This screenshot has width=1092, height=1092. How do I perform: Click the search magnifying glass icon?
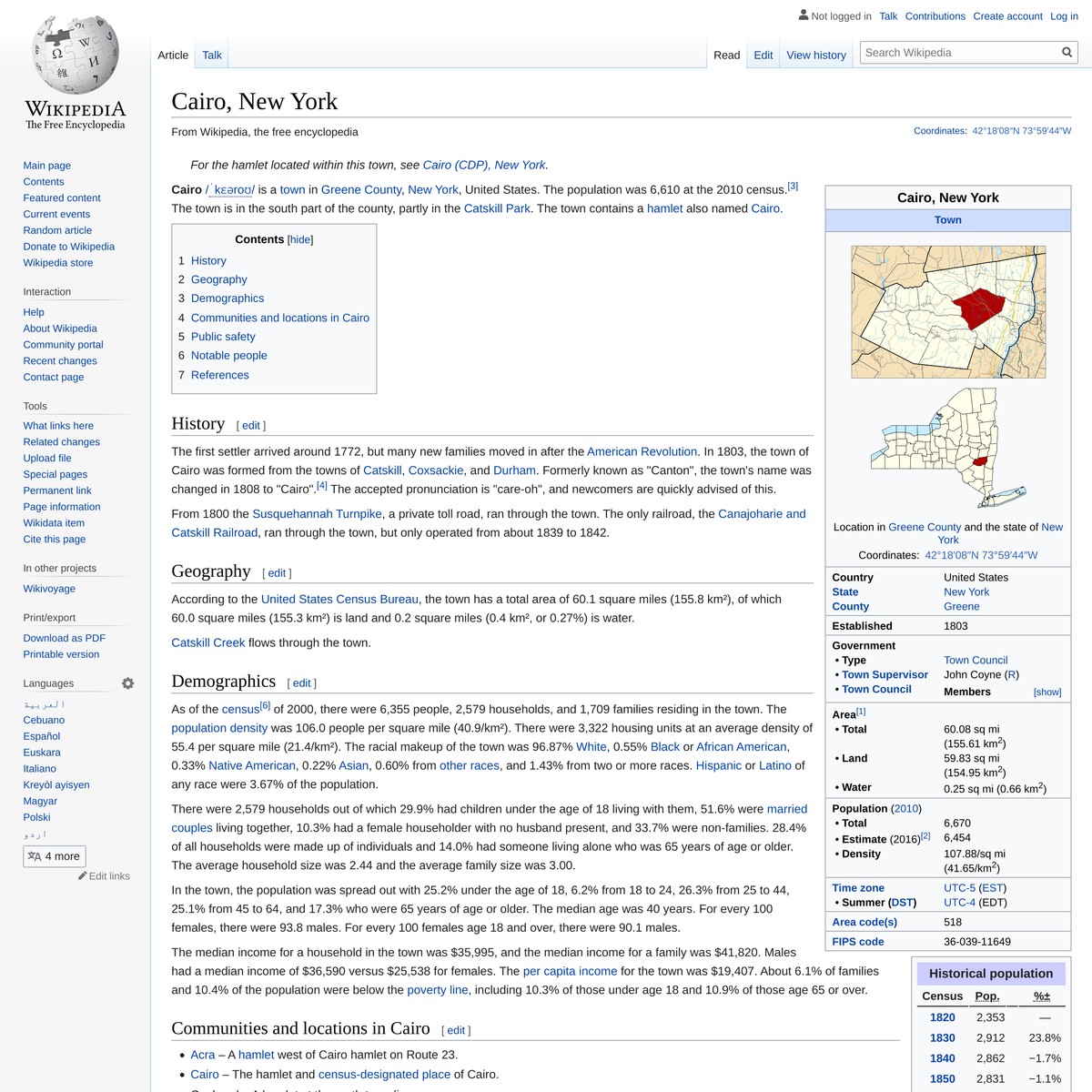click(x=1066, y=52)
